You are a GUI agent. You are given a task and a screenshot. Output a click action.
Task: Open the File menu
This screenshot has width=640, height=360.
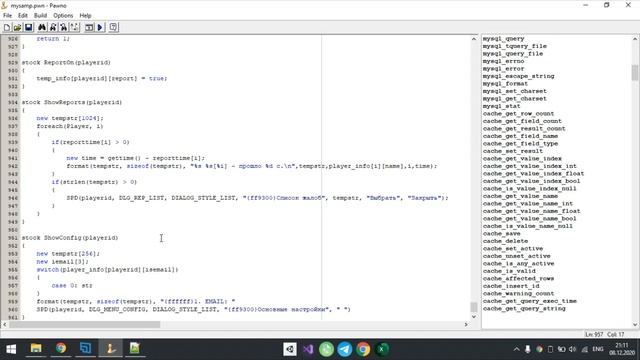click(x=7, y=16)
